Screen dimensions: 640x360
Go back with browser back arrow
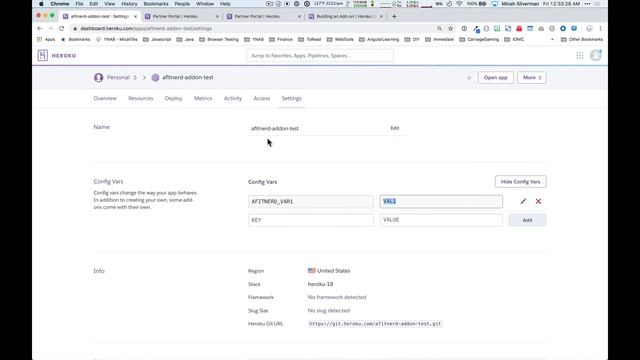[x=40, y=29]
